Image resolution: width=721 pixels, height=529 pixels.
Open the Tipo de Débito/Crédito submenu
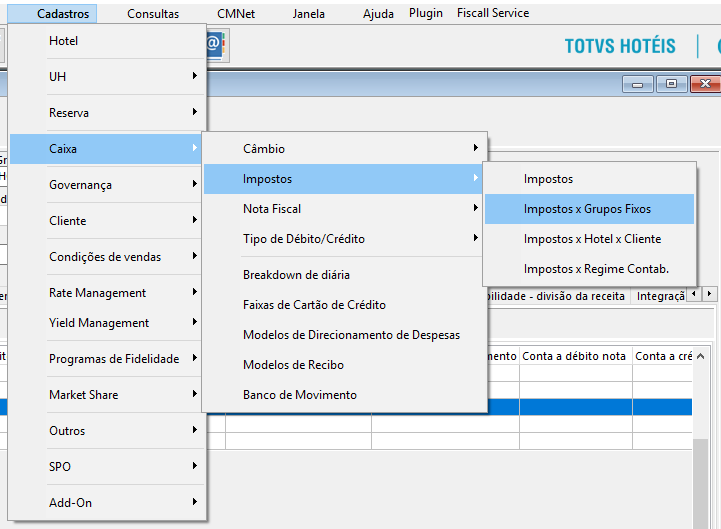[344, 239]
